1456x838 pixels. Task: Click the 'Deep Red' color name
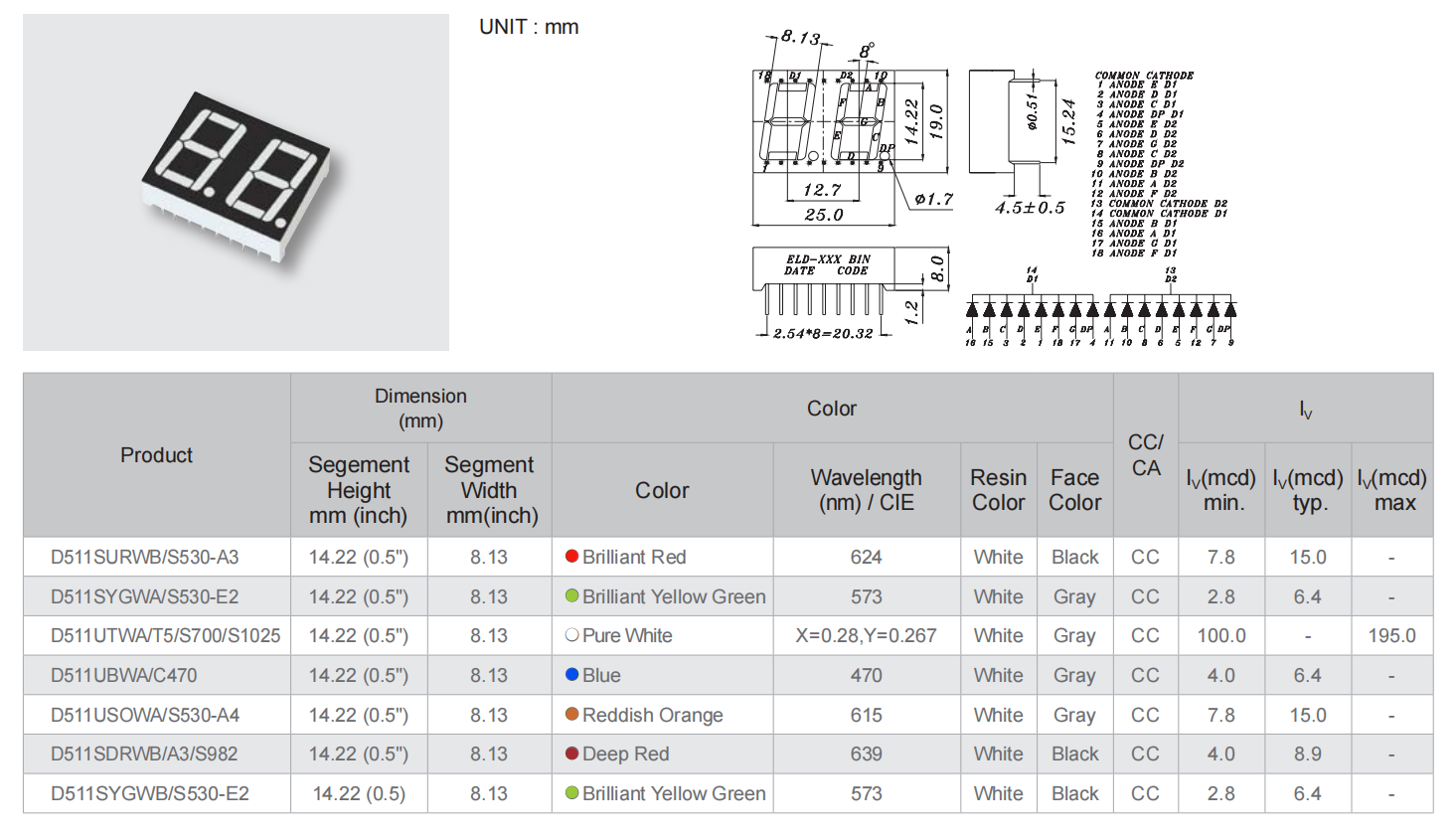[626, 754]
